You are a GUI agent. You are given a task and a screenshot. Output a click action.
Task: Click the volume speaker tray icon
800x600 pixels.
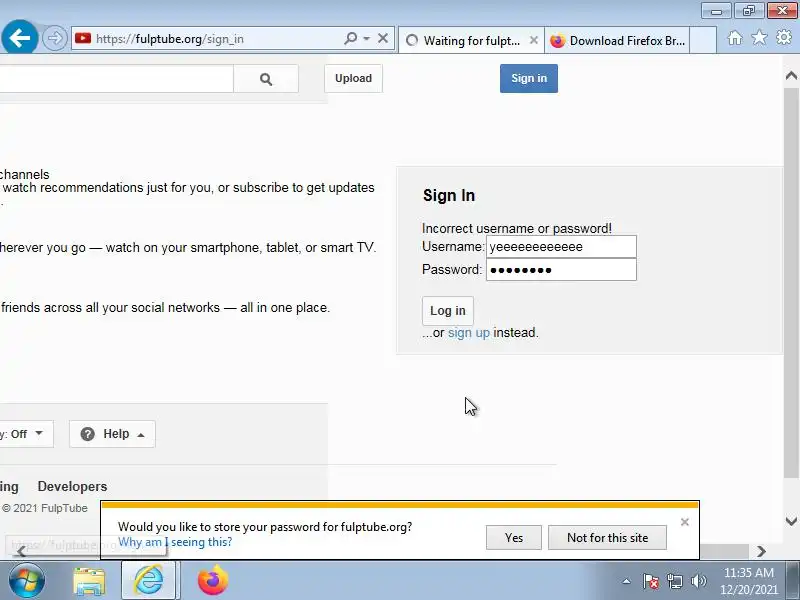(698, 581)
